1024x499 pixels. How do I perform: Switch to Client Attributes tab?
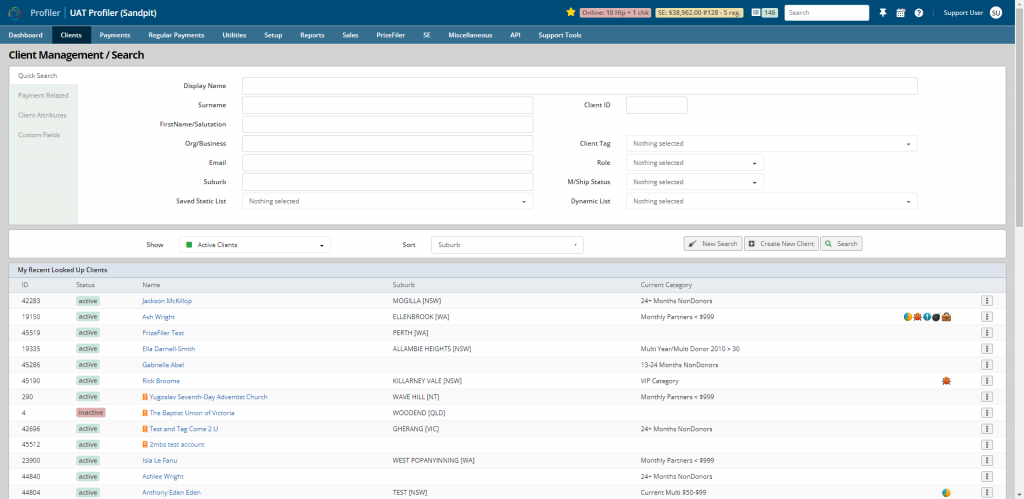click(x=42, y=115)
